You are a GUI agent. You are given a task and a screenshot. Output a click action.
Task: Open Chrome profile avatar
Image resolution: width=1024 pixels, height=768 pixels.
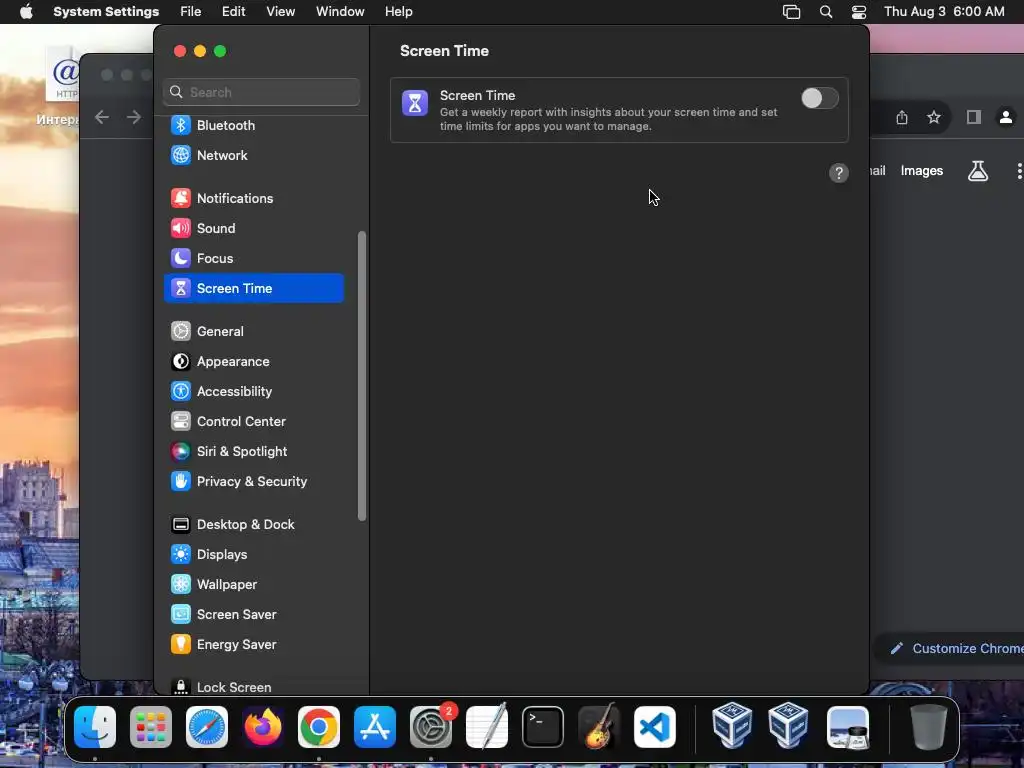pos(1006,118)
